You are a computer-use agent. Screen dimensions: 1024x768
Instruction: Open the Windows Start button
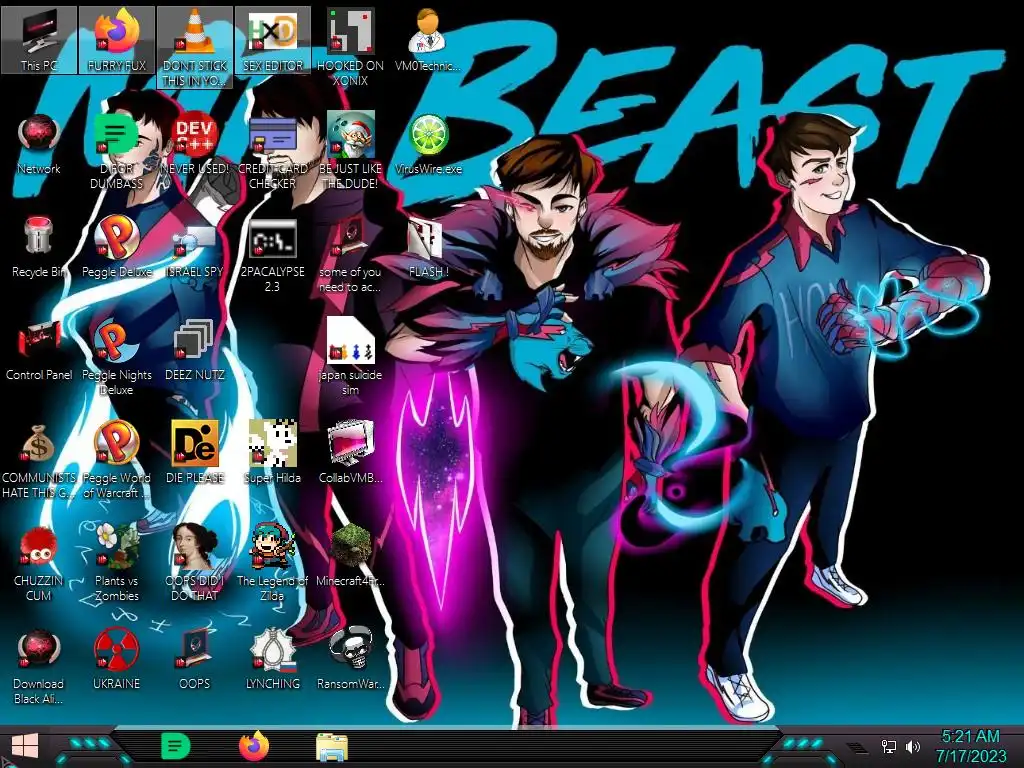click(x=25, y=746)
